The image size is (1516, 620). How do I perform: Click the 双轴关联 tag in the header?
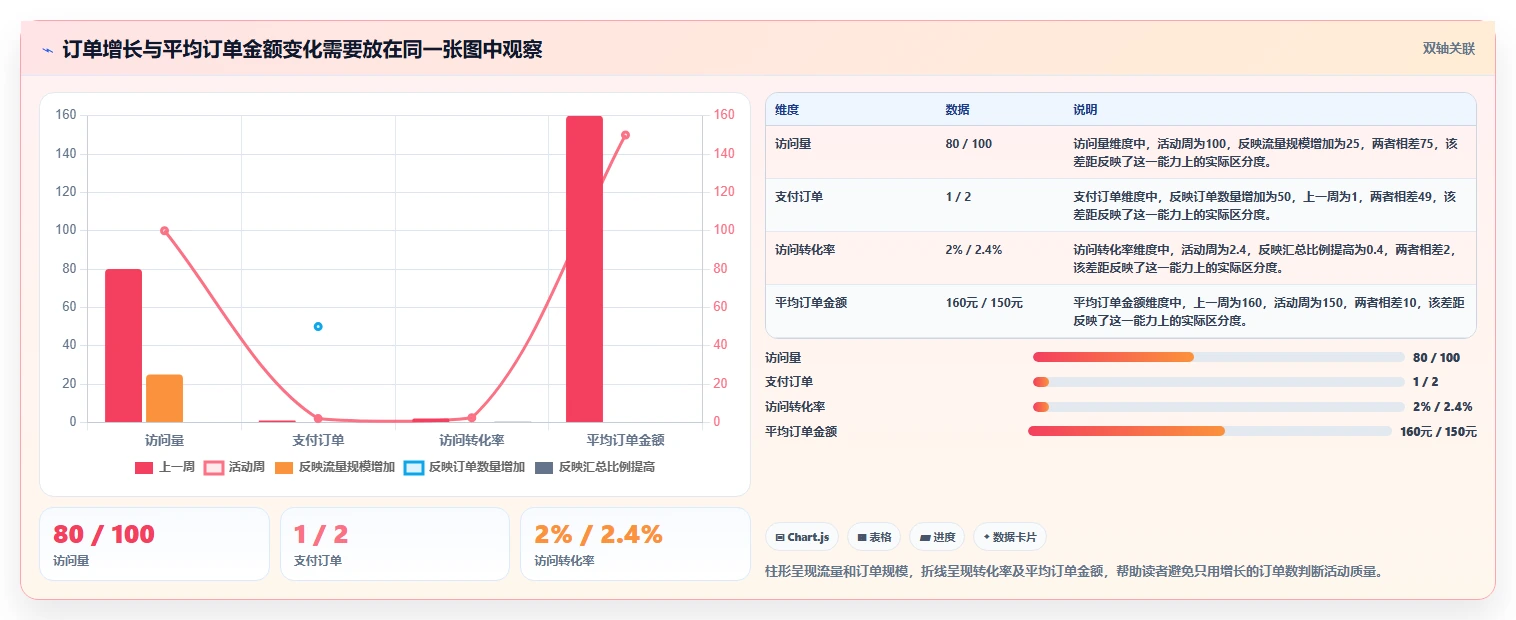coord(1449,49)
